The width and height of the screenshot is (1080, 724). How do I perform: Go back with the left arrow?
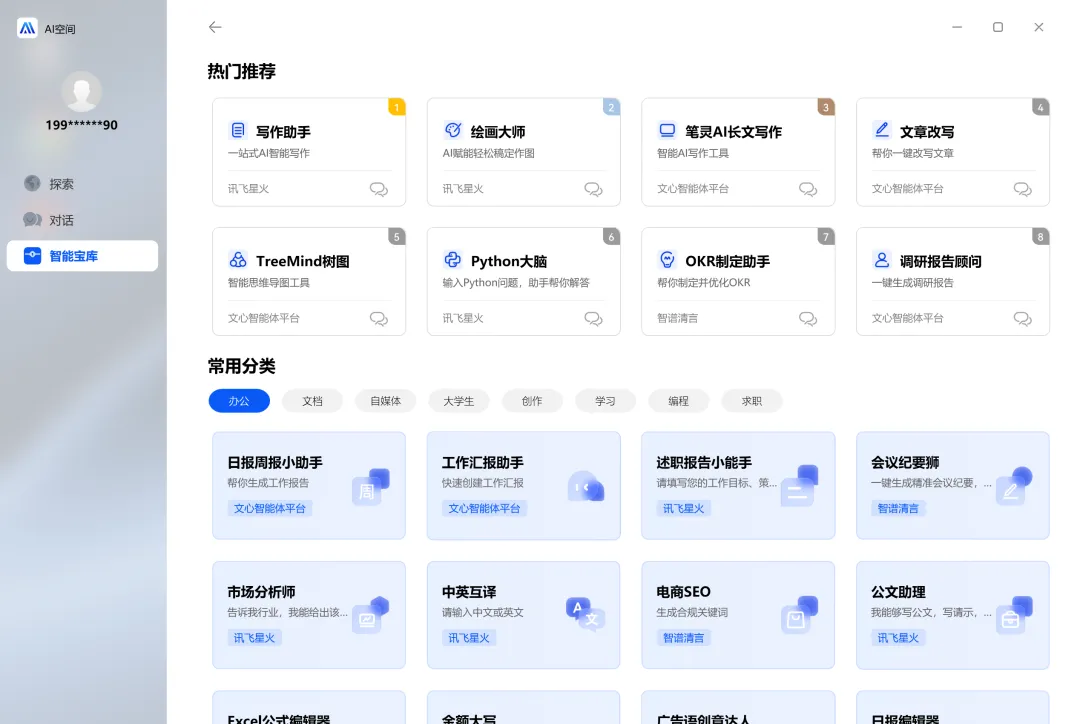[215, 27]
